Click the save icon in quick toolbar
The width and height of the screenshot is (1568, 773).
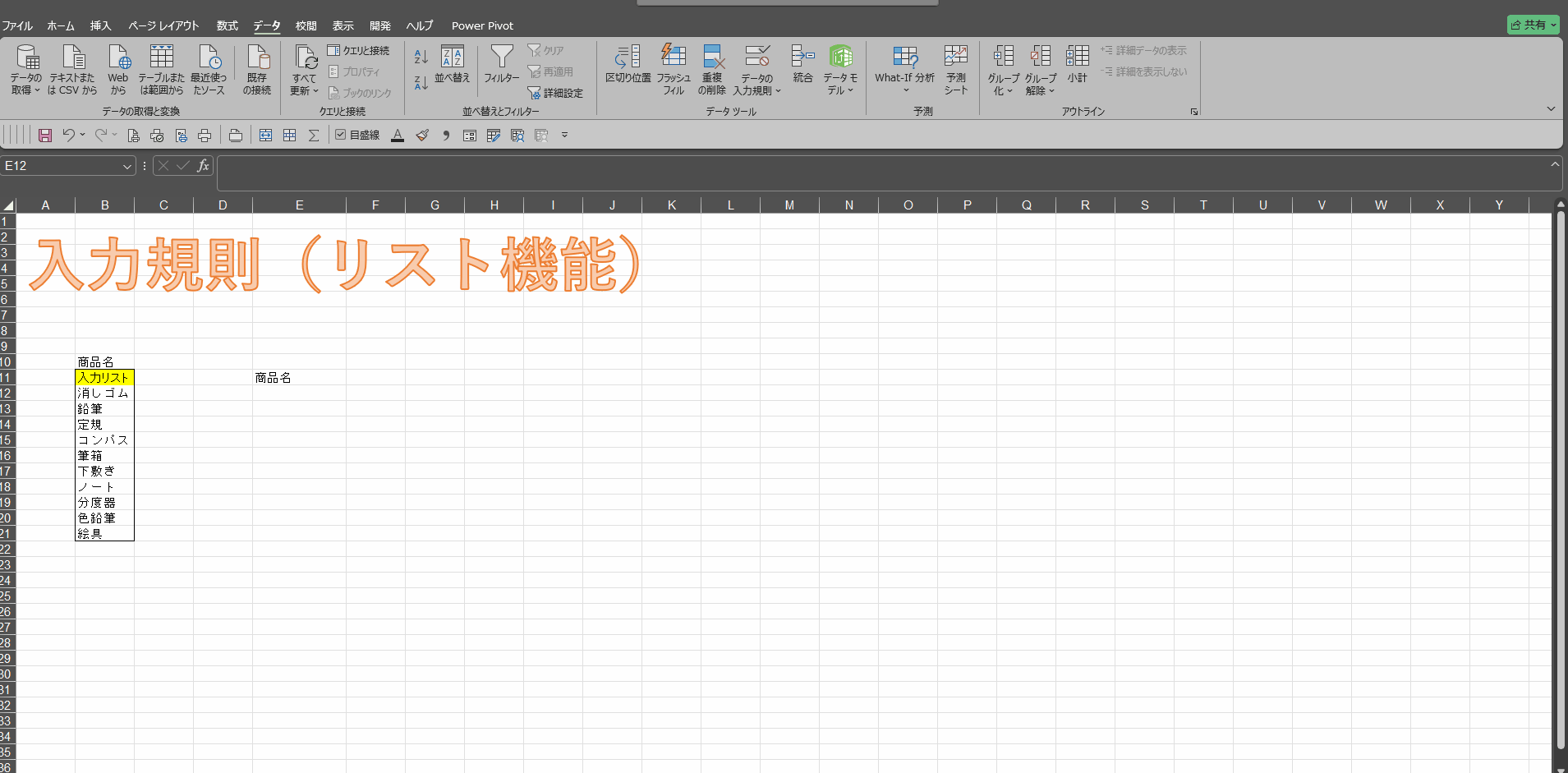click(x=45, y=136)
